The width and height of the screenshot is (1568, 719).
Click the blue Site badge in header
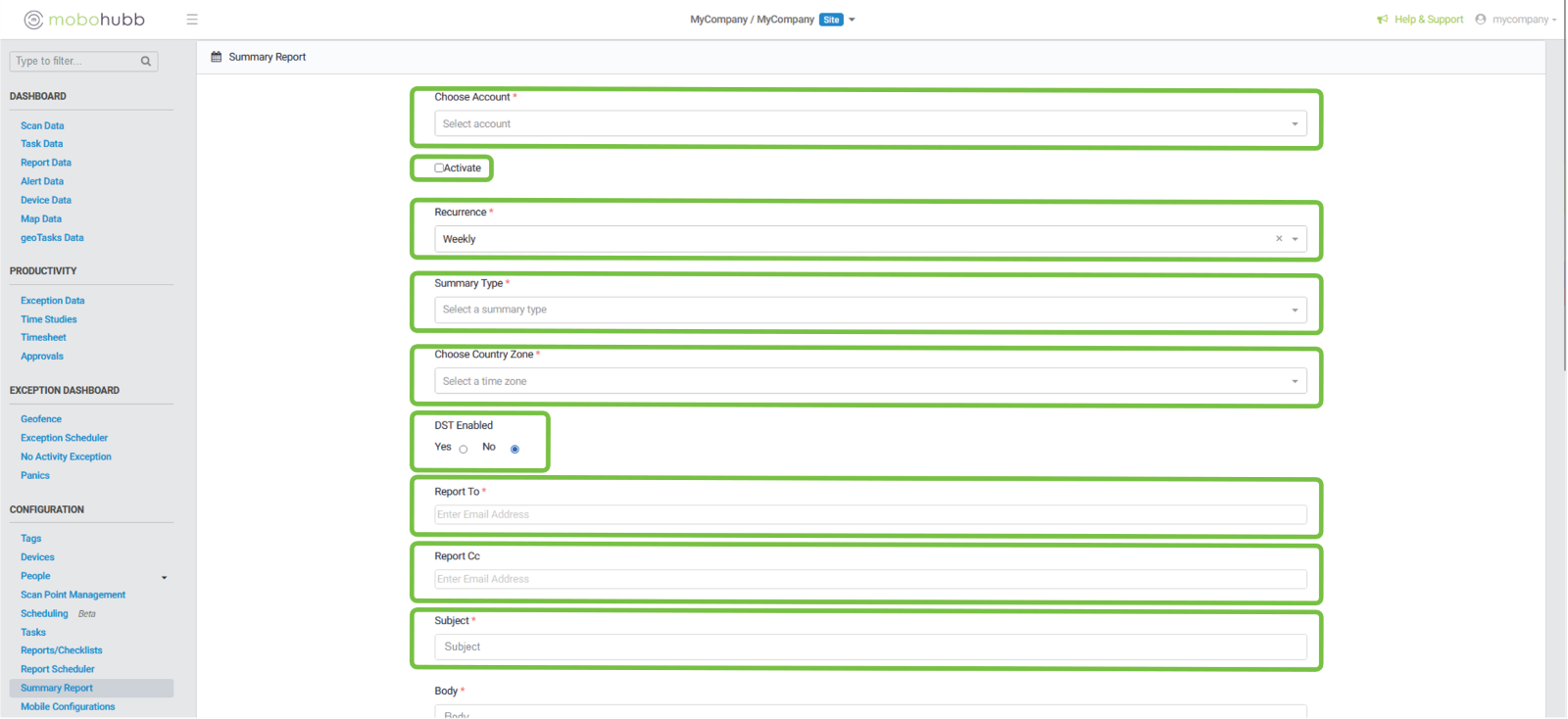(x=831, y=20)
